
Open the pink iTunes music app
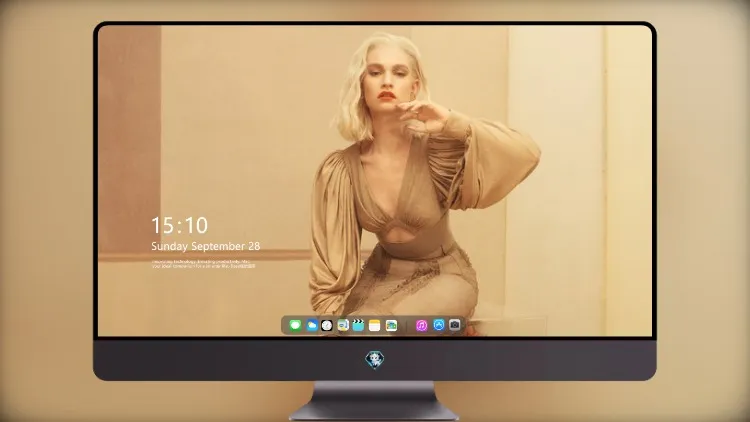point(421,325)
